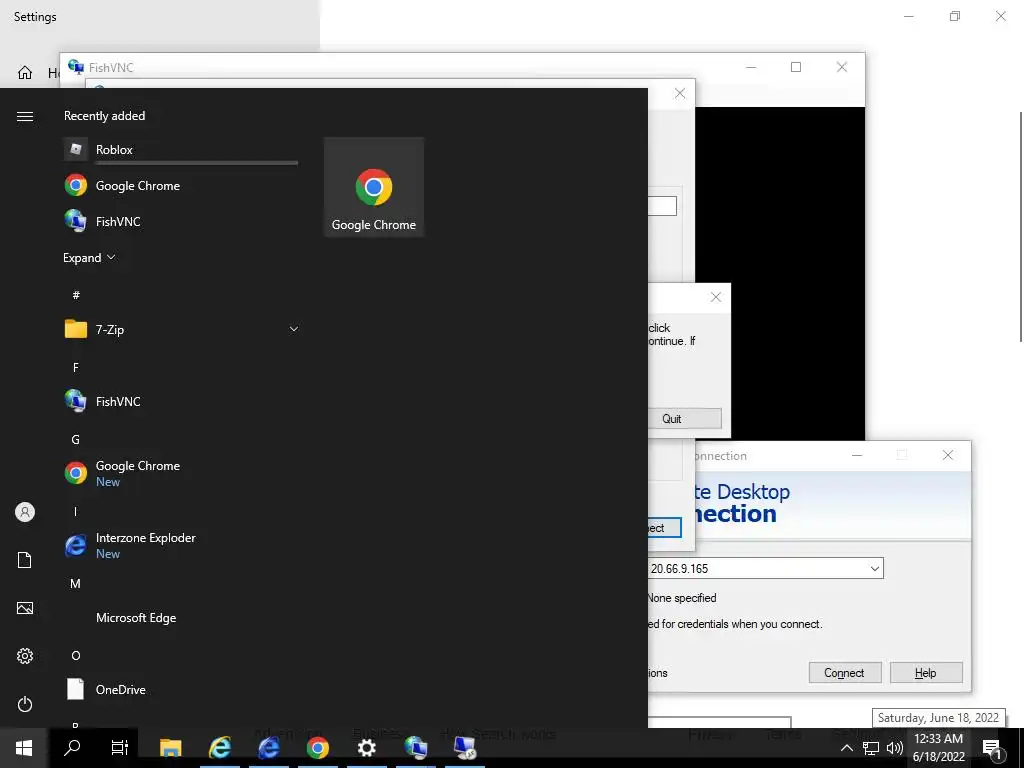Open taskbar Search magnifier
The width and height of the screenshot is (1024, 768).
point(72,748)
